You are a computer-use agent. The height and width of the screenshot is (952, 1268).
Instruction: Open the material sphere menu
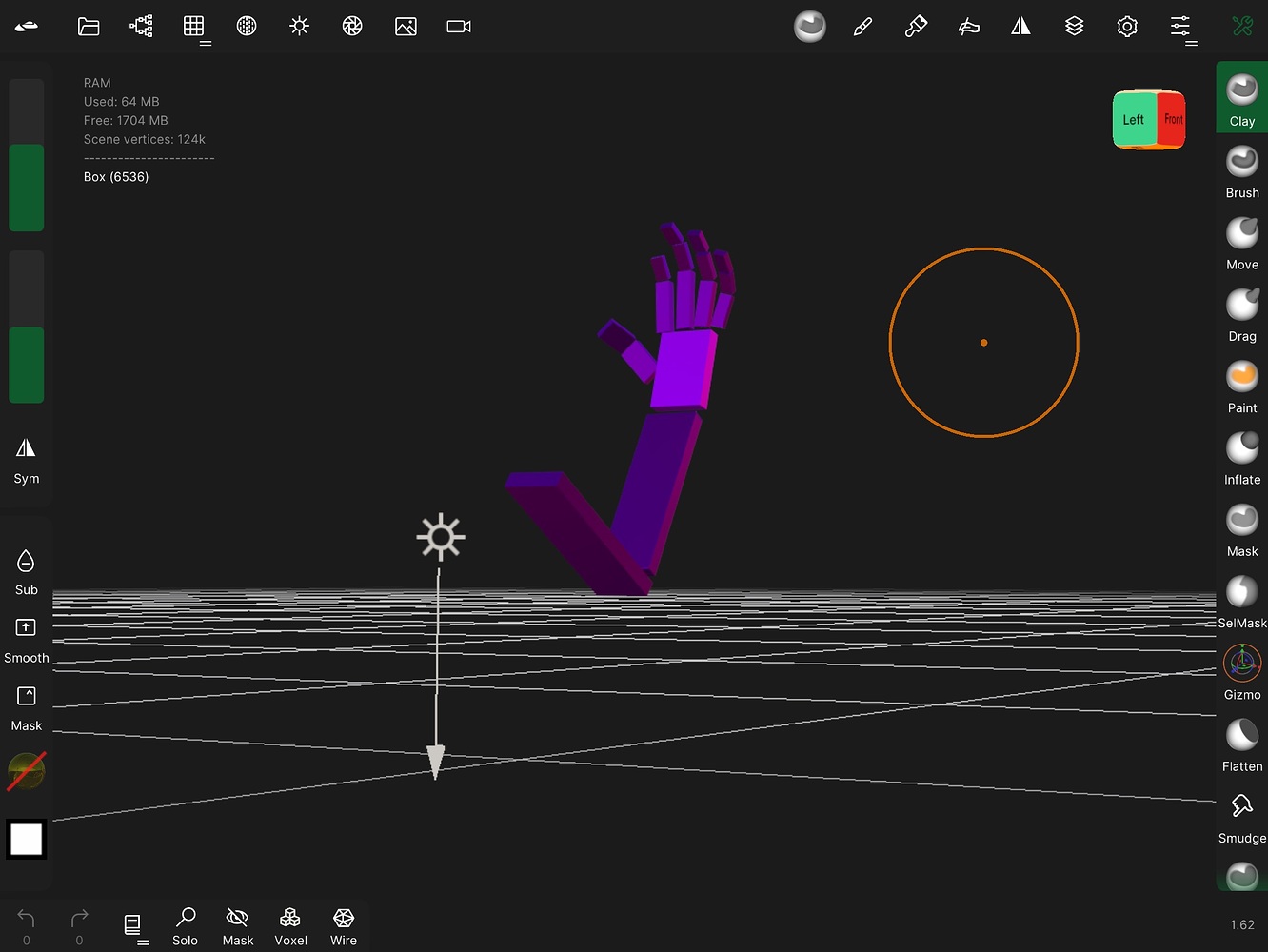247,27
